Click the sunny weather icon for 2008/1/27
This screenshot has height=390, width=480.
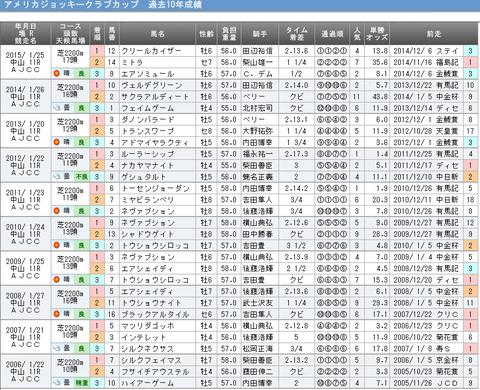point(57,314)
